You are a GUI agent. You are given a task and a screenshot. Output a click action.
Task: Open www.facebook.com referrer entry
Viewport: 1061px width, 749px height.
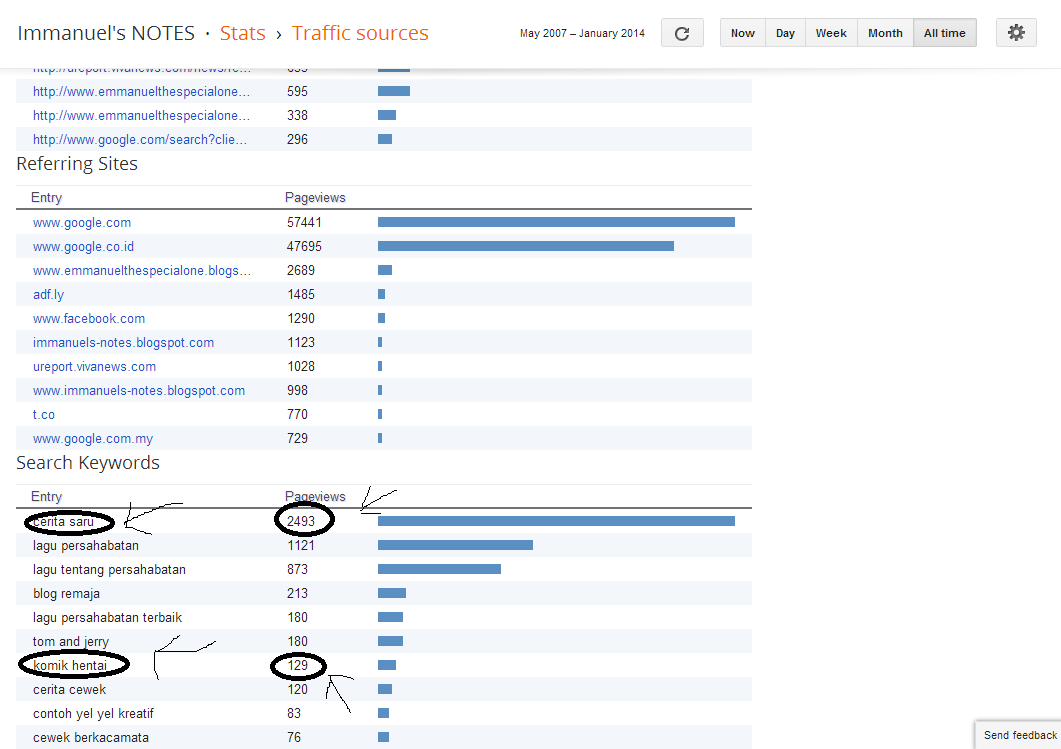click(x=89, y=319)
